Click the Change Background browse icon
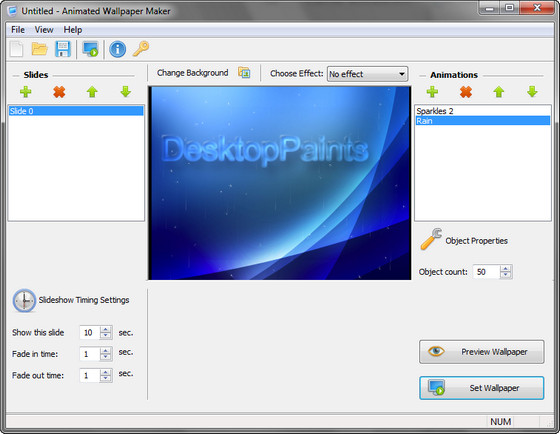The height and width of the screenshot is (434, 560). (x=244, y=73)
